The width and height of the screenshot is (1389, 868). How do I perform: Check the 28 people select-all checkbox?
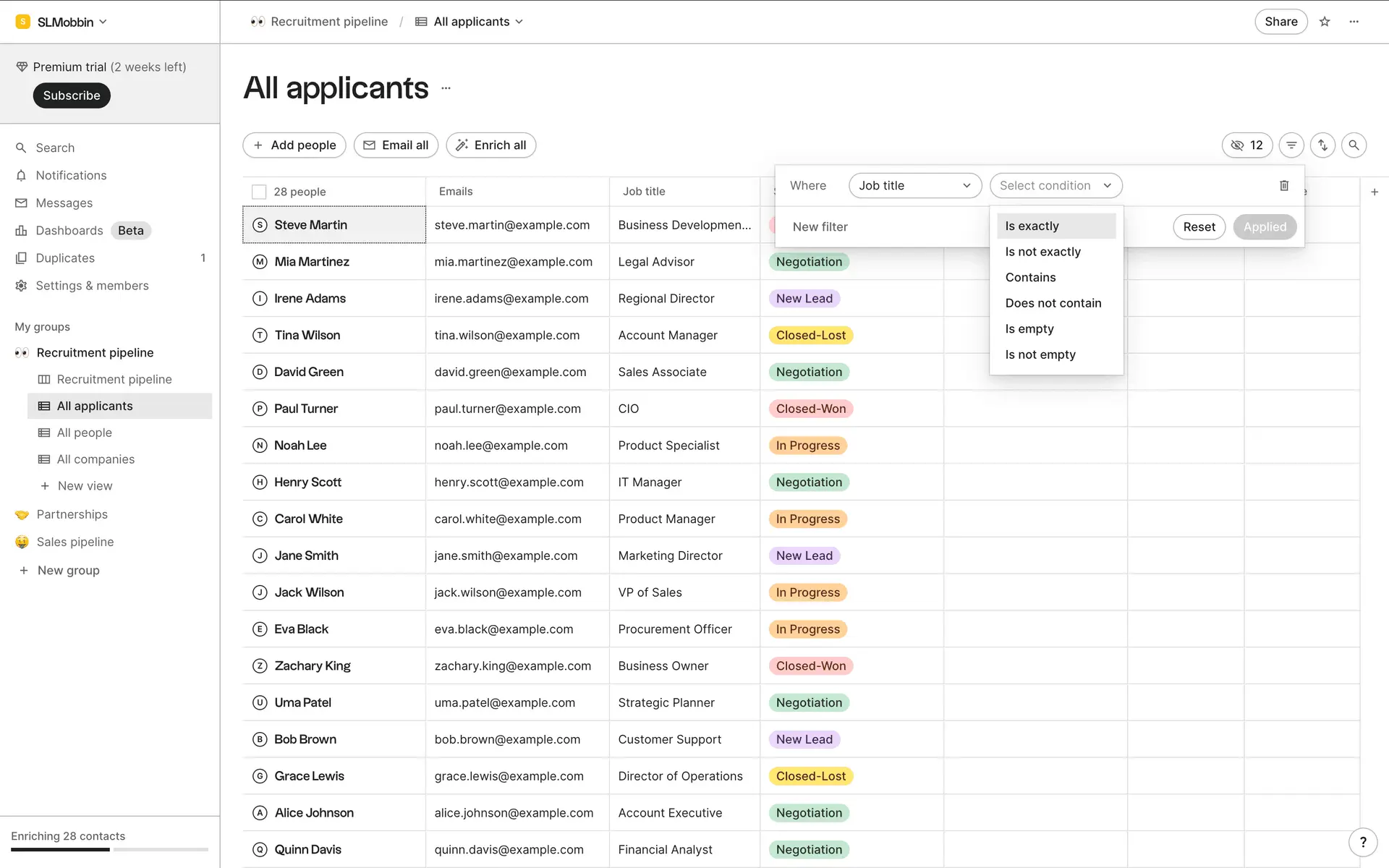[259, 192]
